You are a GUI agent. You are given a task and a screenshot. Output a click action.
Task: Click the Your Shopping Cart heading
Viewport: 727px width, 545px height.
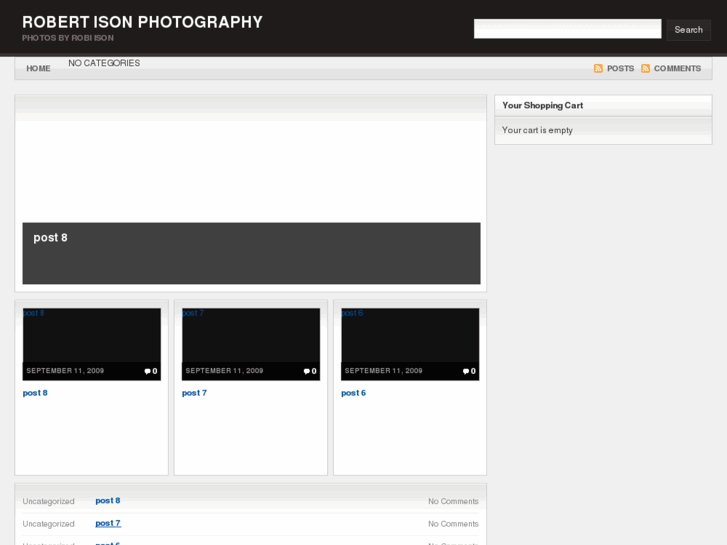pos(542,105)
